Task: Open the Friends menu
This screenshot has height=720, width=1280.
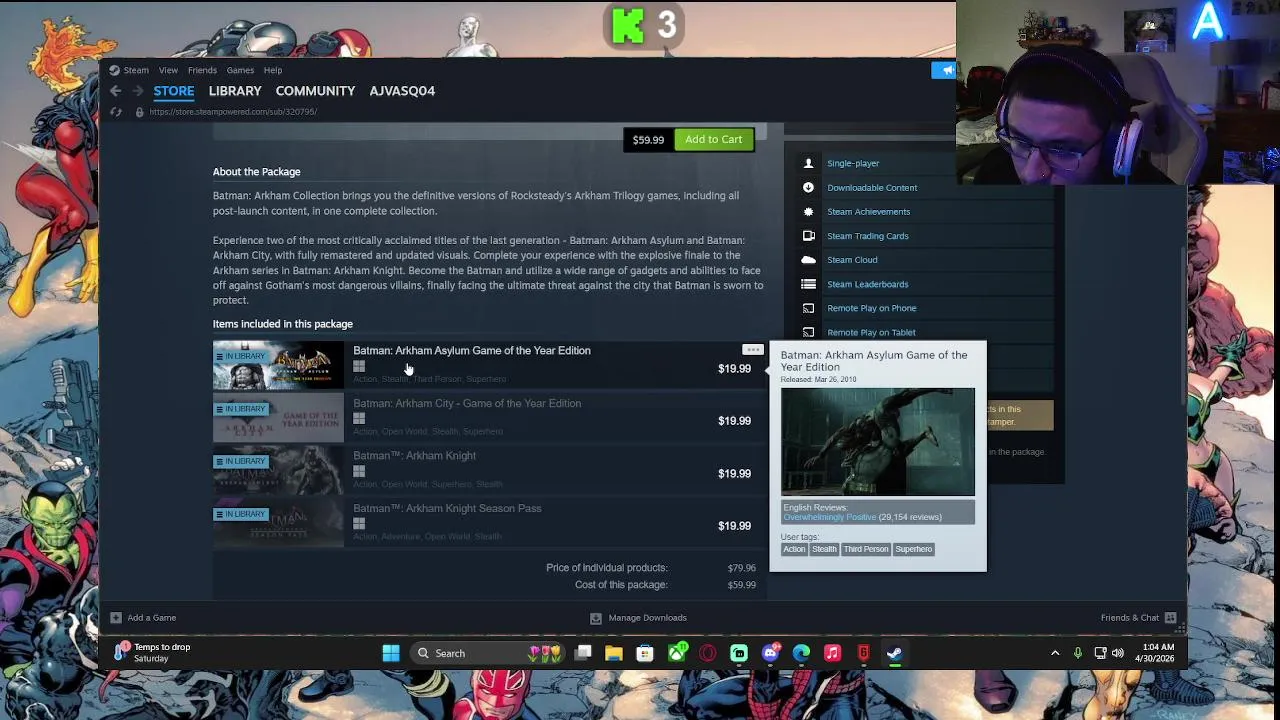Action: (x=202, y=70)
